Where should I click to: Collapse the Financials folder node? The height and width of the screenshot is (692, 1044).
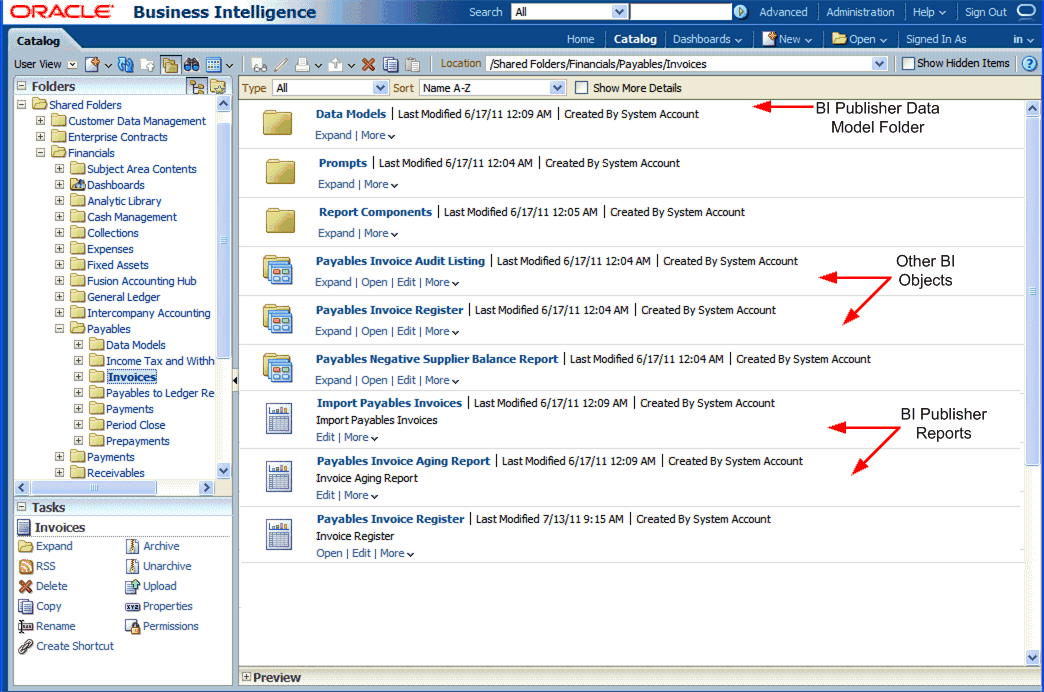[41, 153]
